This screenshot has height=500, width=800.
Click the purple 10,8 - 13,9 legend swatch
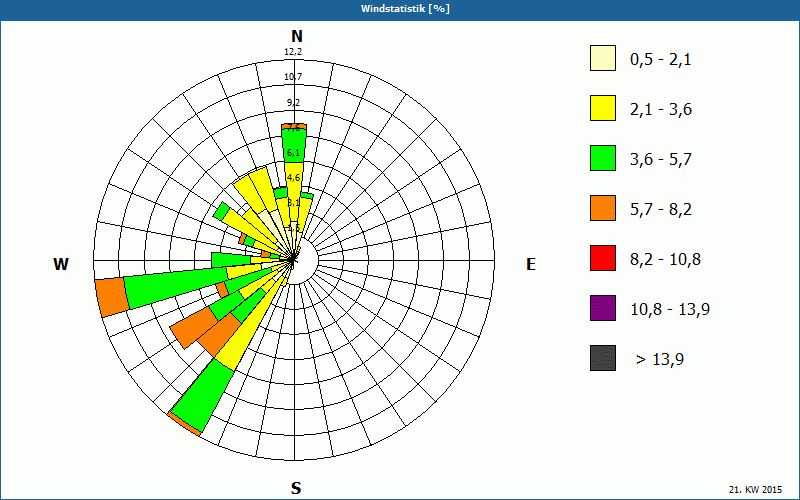click(603, 308)
